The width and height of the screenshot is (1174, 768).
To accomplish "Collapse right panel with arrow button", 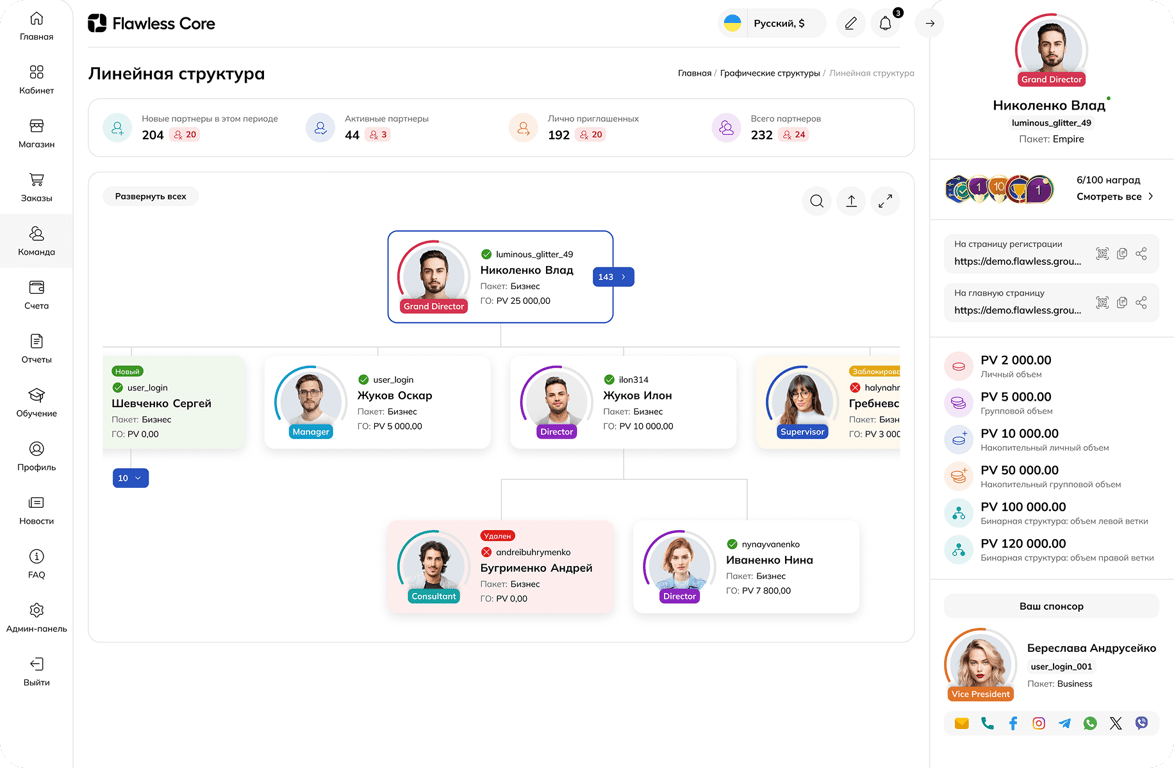I will click(x=929, y=23).
